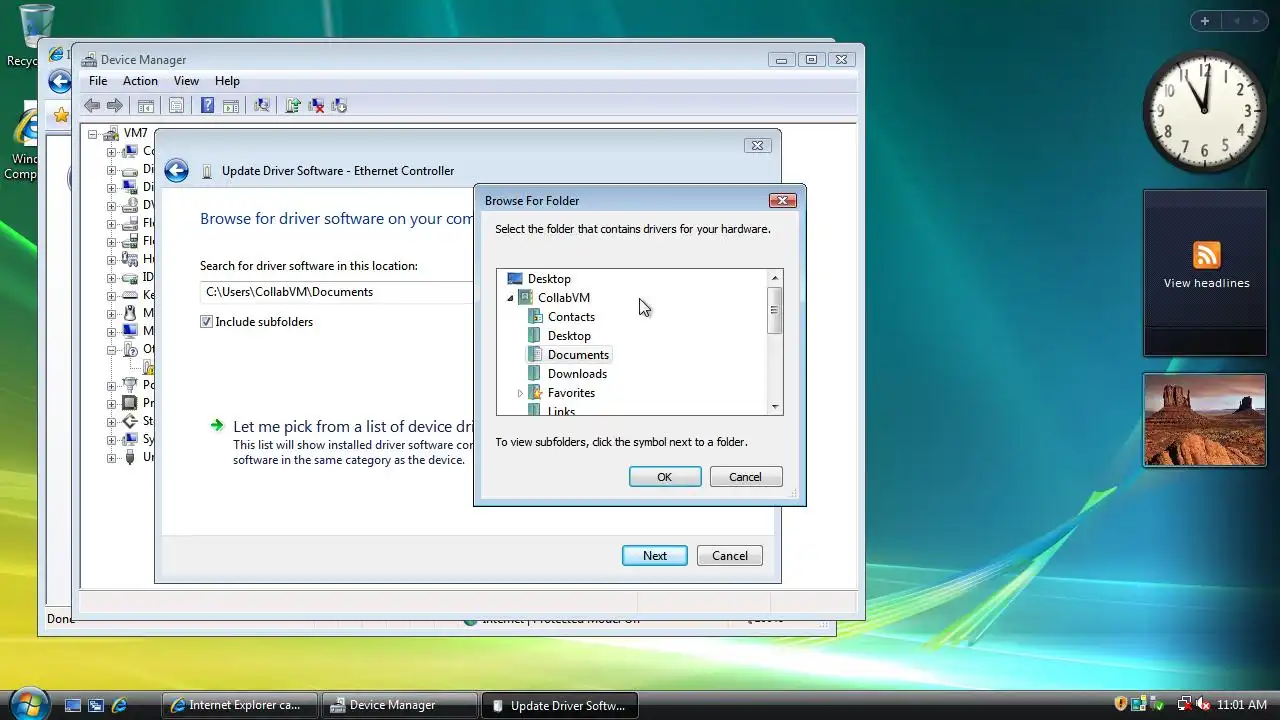Launch Internet Explorer from quick launch
Screen dimensions: 1280x720
pyautogui.click(x=119, y=705)
